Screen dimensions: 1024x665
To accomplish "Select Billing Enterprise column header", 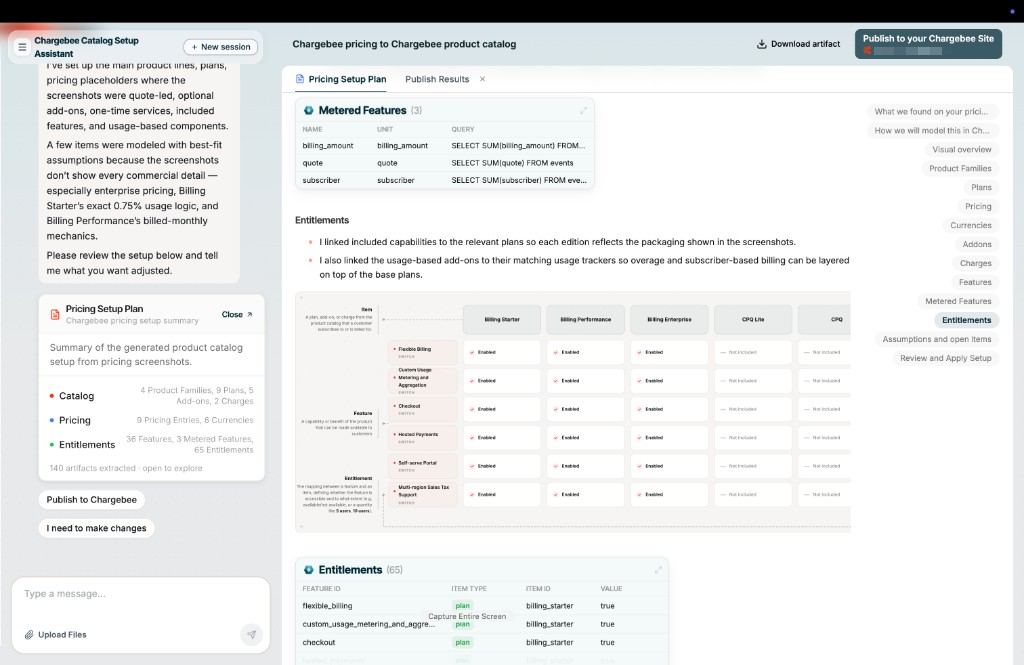I will pyautogui.click(x=669, y=319).
